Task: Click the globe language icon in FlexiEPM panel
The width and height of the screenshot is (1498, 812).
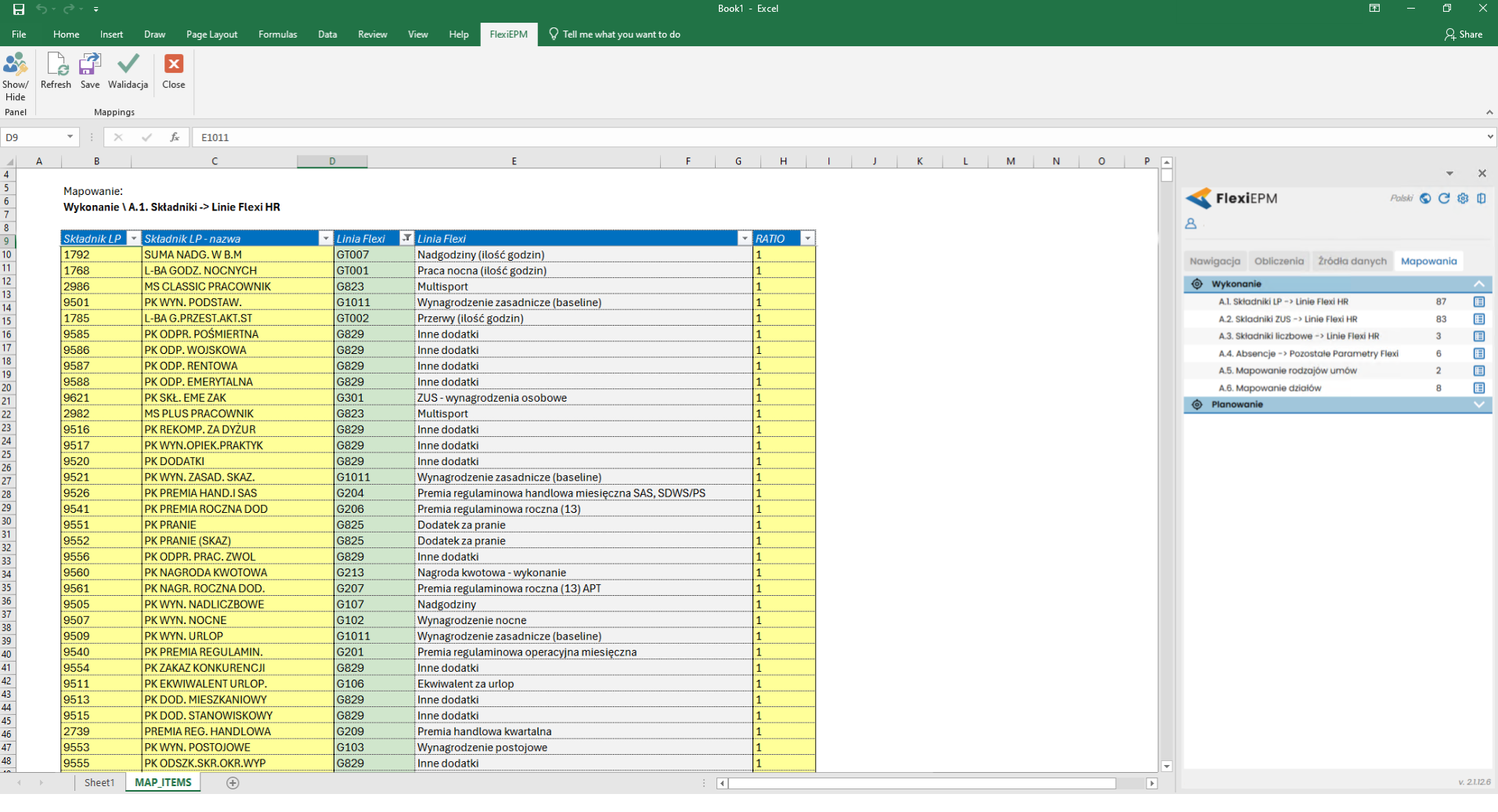Action: (1425, 199)
